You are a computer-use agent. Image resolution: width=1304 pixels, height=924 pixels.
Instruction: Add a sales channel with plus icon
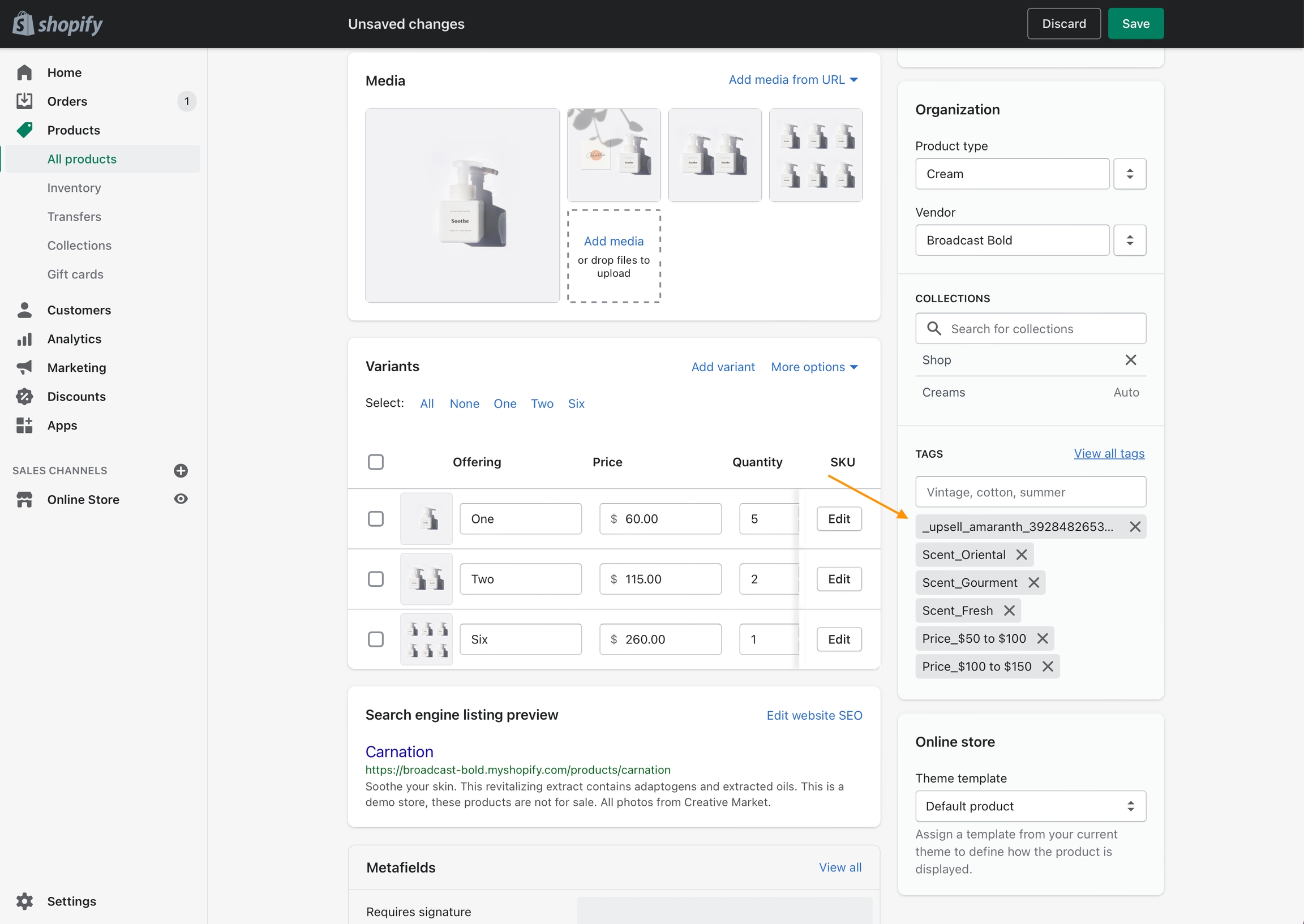181,471
